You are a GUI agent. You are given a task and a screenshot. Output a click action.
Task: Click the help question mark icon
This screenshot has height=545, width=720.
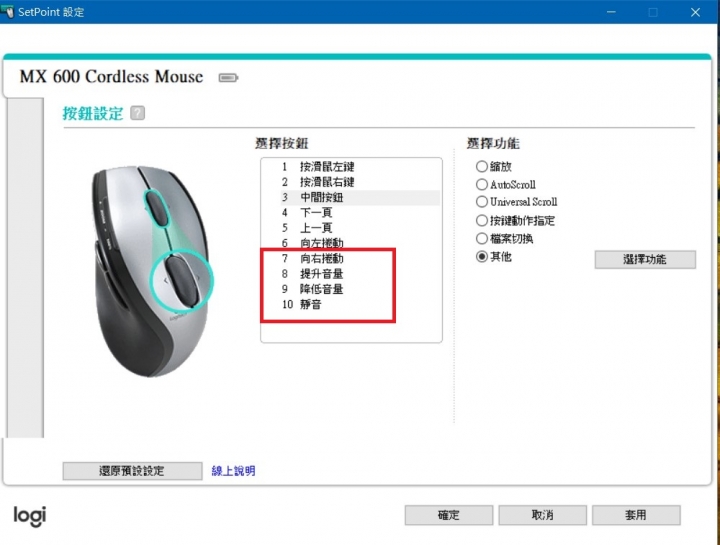(137, 113)
